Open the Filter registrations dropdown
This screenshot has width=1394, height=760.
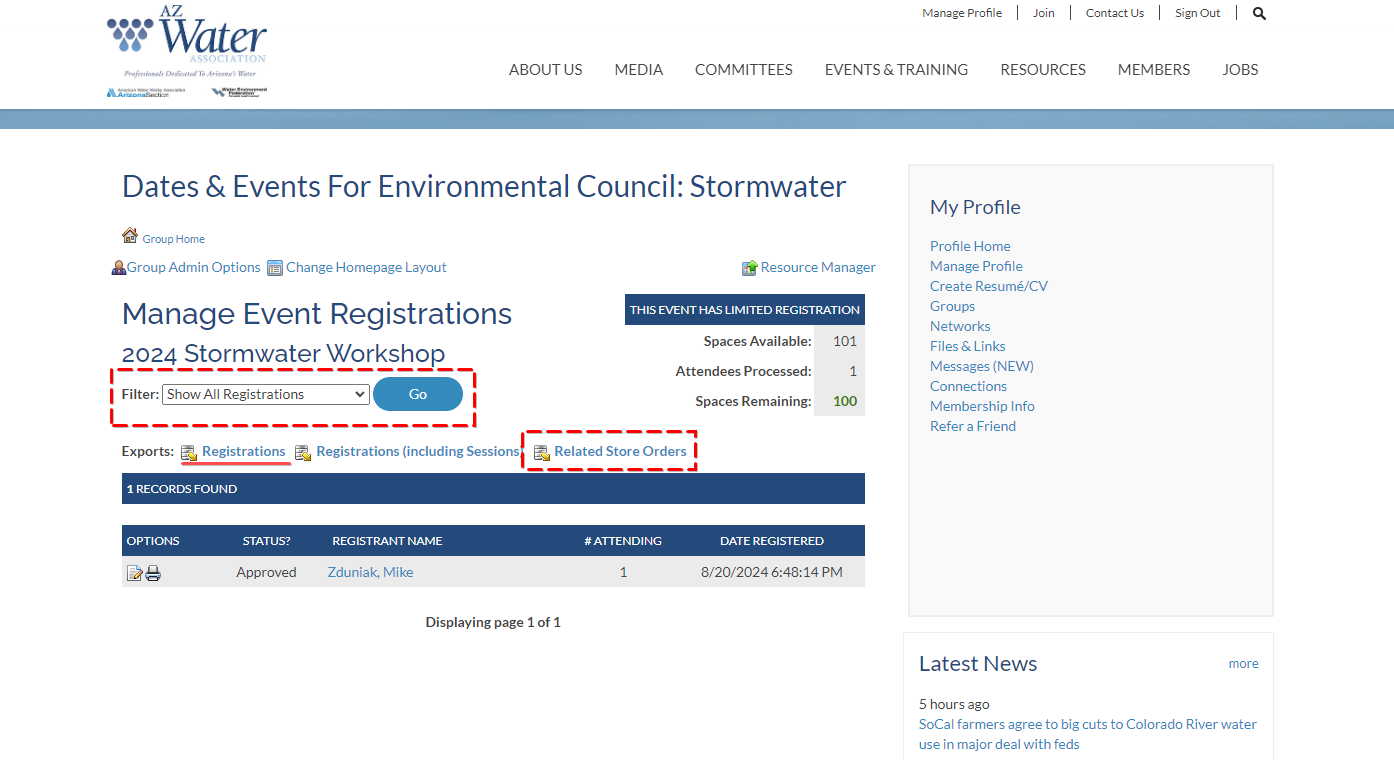[266, 394]
